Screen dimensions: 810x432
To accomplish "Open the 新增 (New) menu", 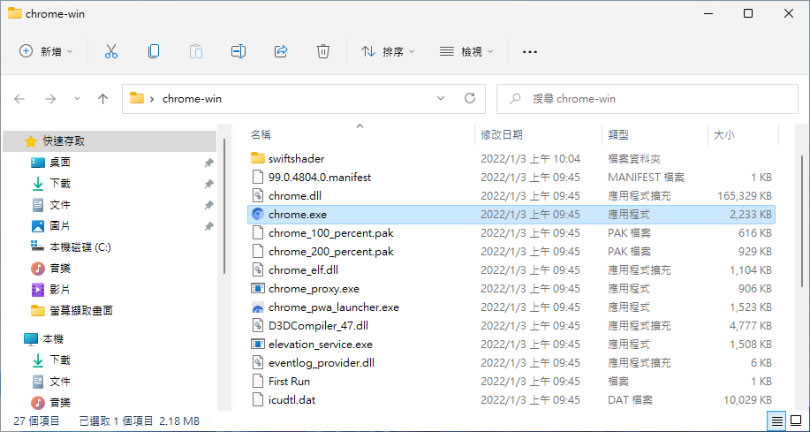I will coord(46,52).
